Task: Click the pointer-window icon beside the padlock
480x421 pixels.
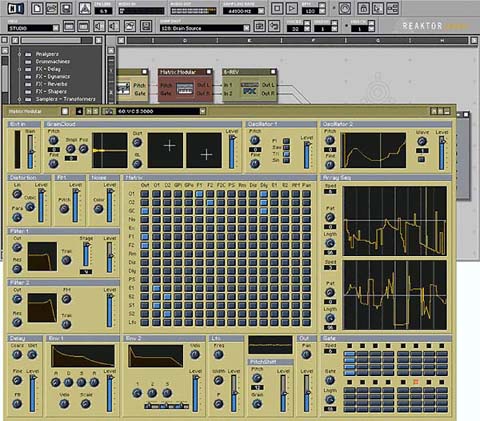Action: tap(378, 8)
